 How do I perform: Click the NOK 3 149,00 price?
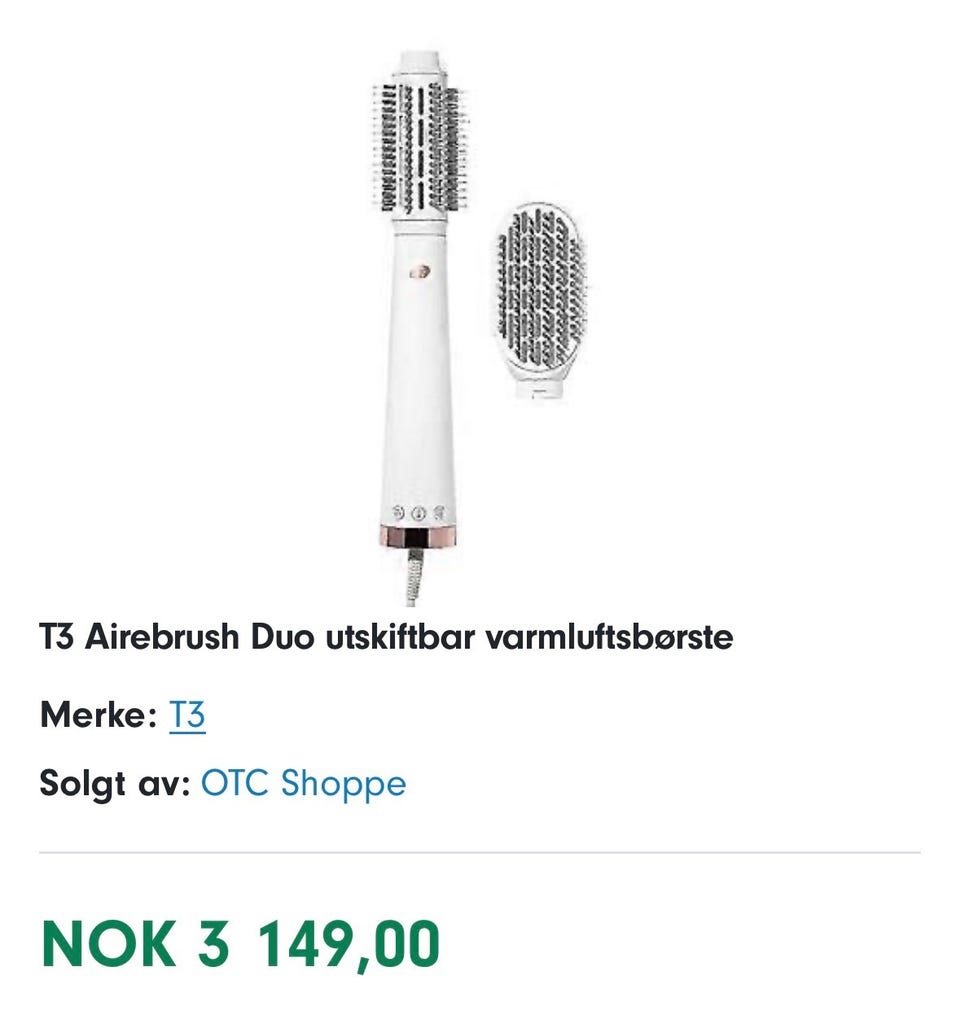click(240, 945)
